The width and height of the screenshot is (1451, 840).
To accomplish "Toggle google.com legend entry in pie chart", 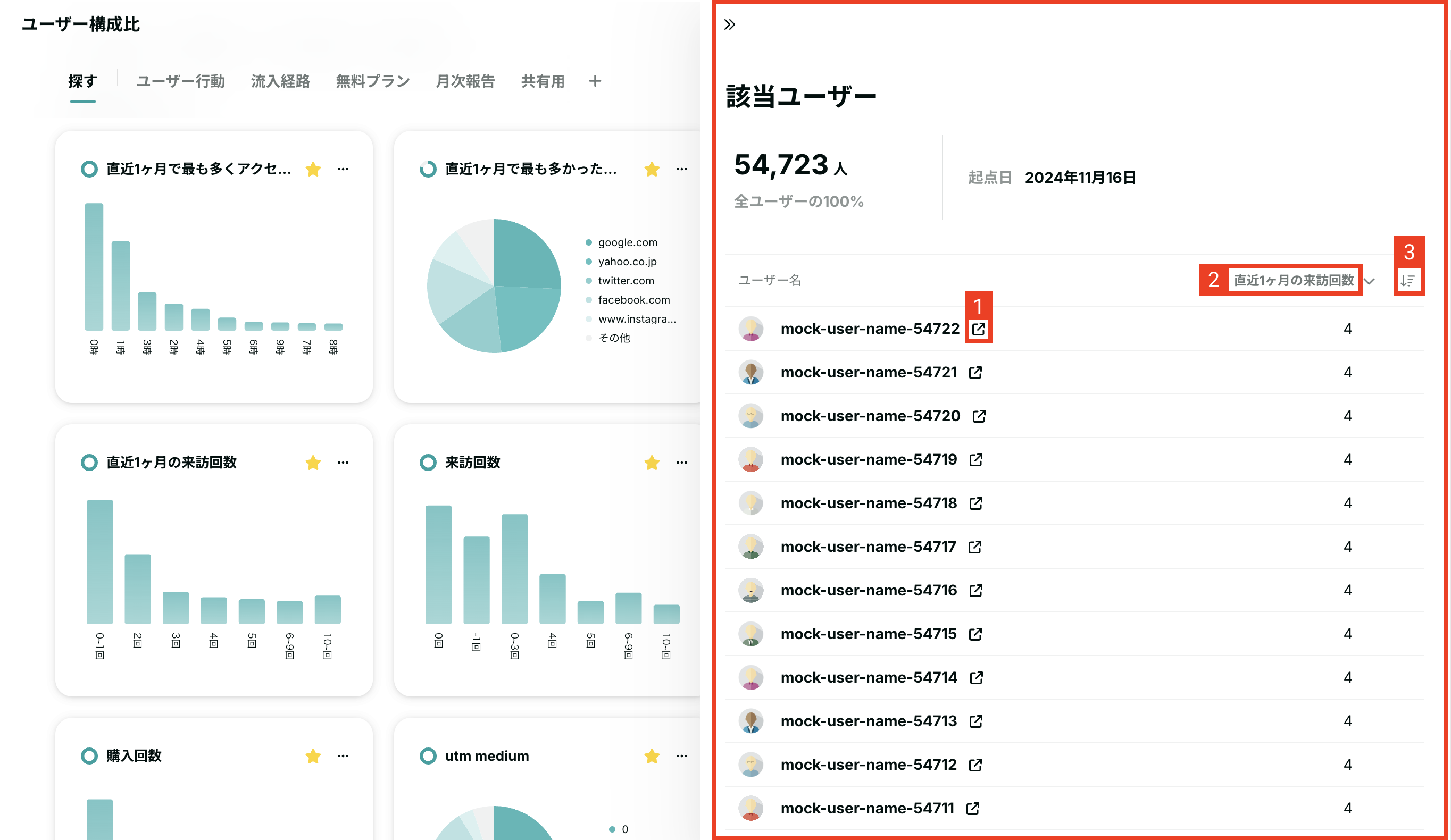I will tap(621, 243).
